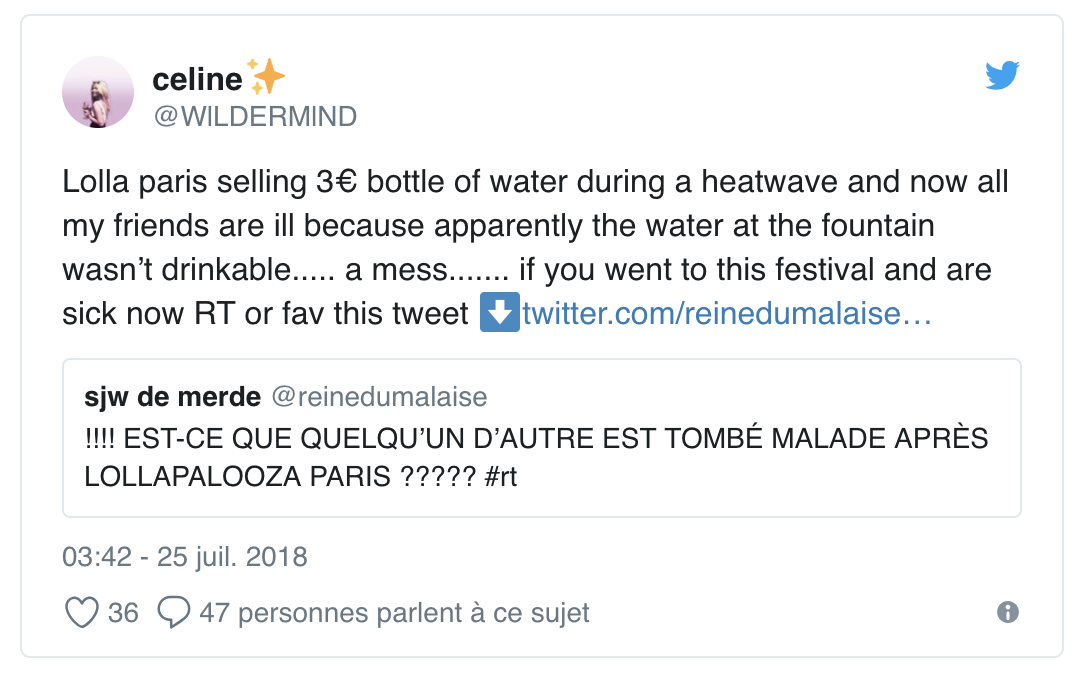Open celine's profile avatar picture
The height and width of the screenshot is (684, 1082).
pos(98,92)
